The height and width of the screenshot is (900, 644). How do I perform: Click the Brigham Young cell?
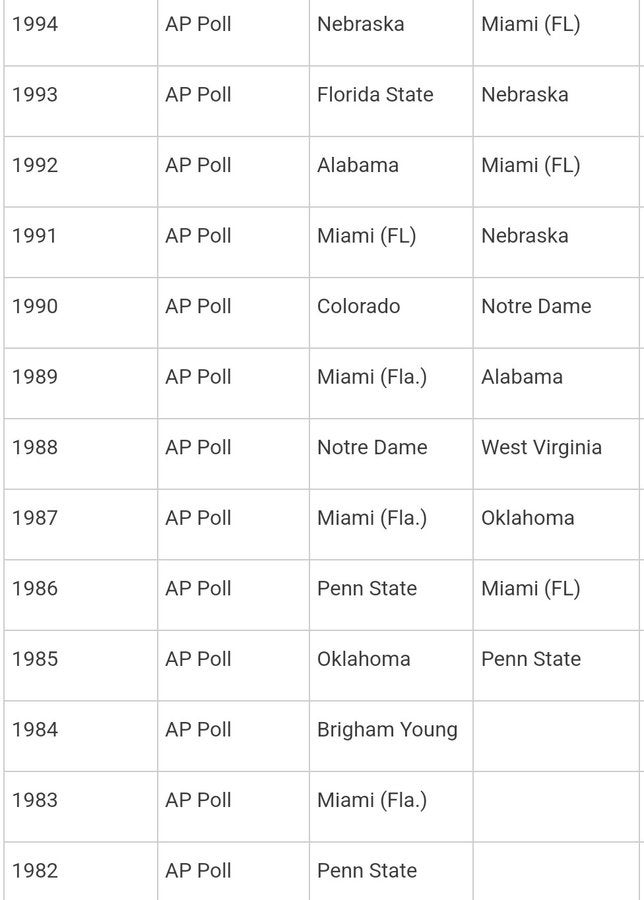click(x=387, y=730)
